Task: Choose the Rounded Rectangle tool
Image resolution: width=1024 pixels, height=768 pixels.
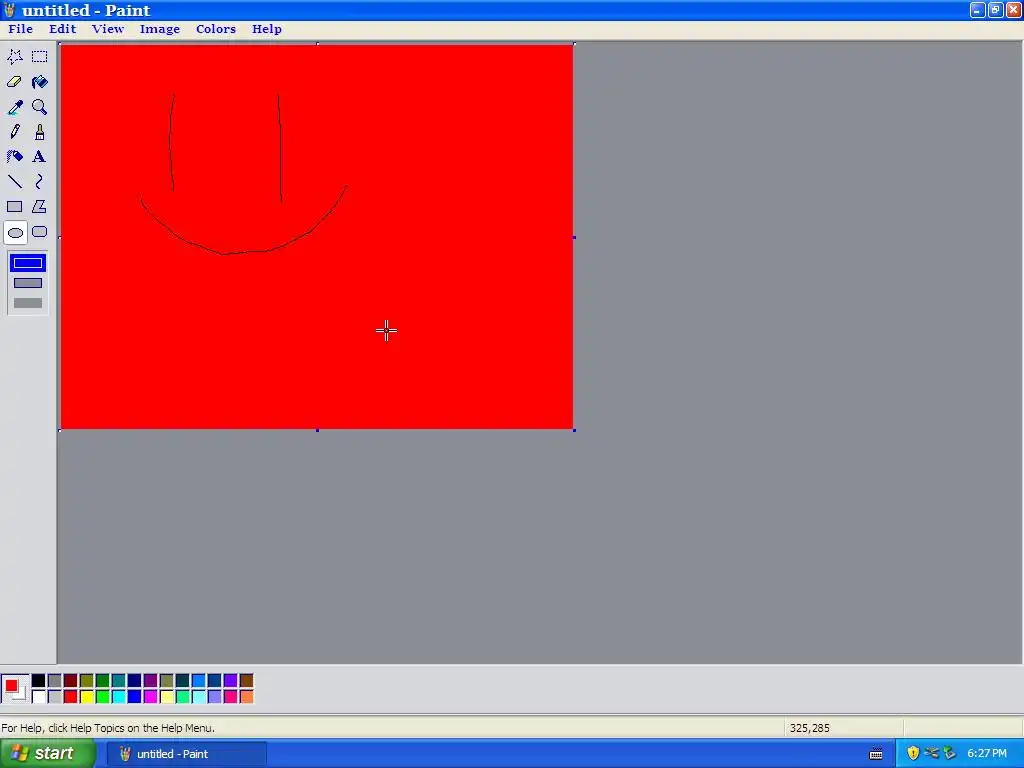Action: click(40, 232)
